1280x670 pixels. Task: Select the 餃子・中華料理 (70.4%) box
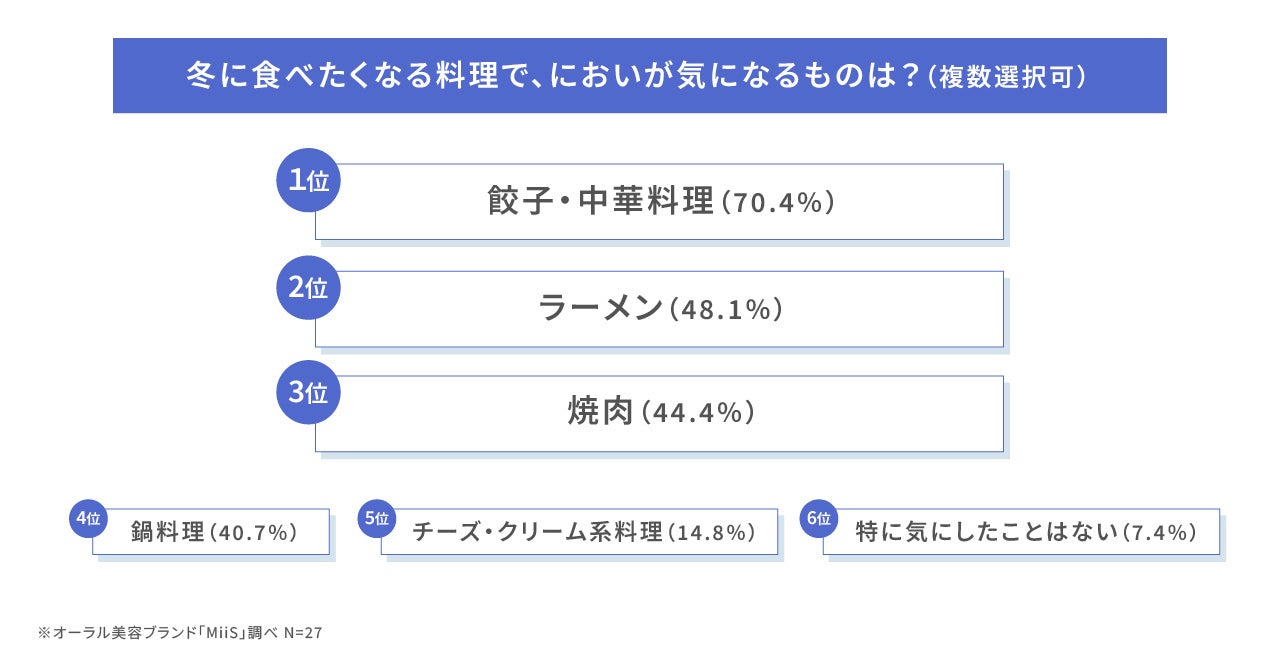pos(660,201)
